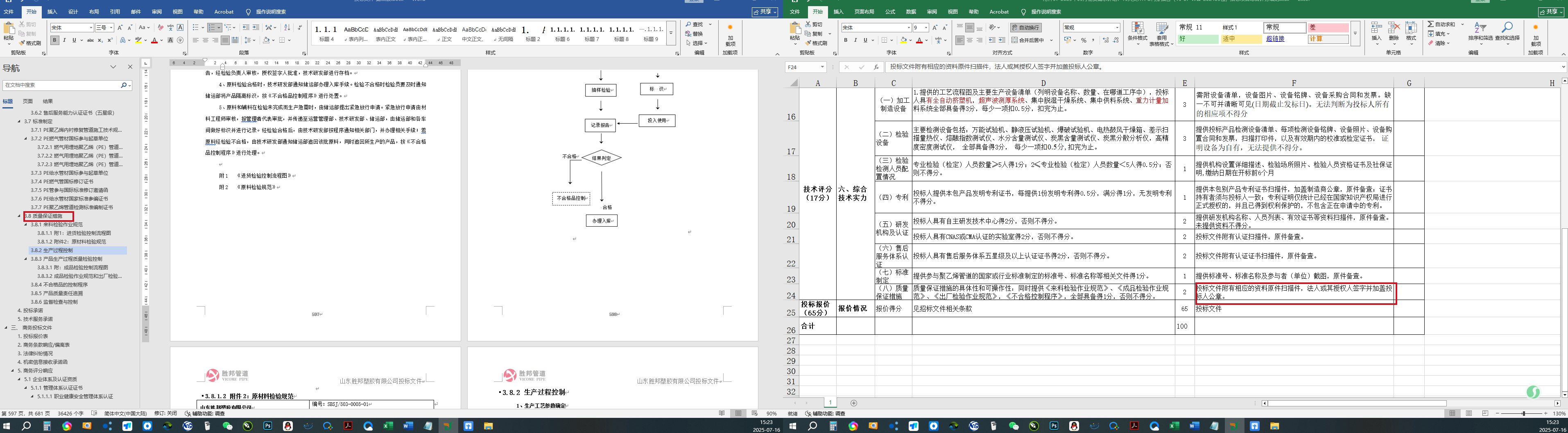Toggle Wrap Text (自动换行) in Excel

pos(1026,27)
